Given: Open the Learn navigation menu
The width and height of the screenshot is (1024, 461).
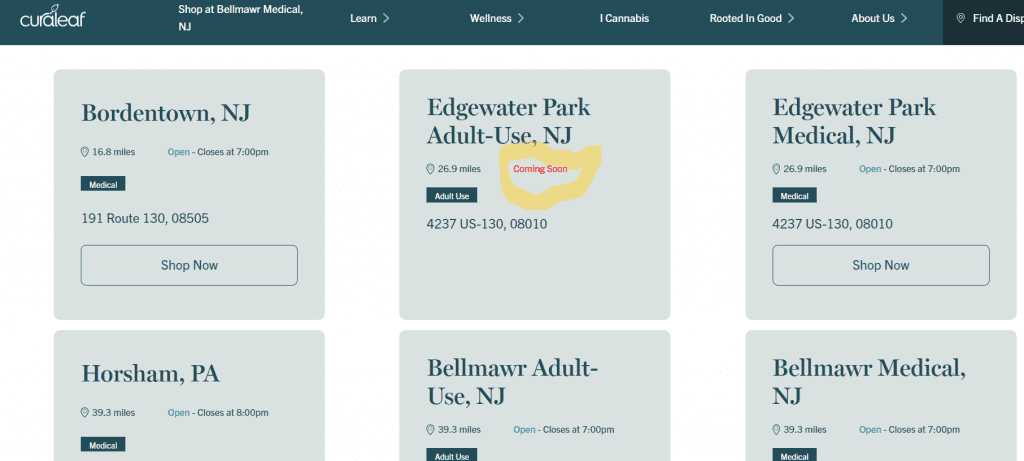Looking at the screenshot, I should pos(363,18).
